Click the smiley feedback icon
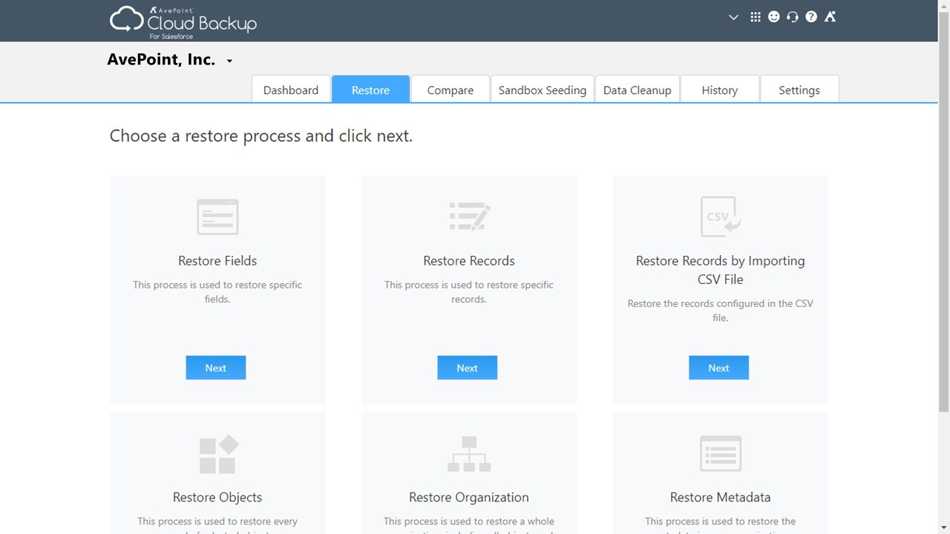 [x=774, y=17]
